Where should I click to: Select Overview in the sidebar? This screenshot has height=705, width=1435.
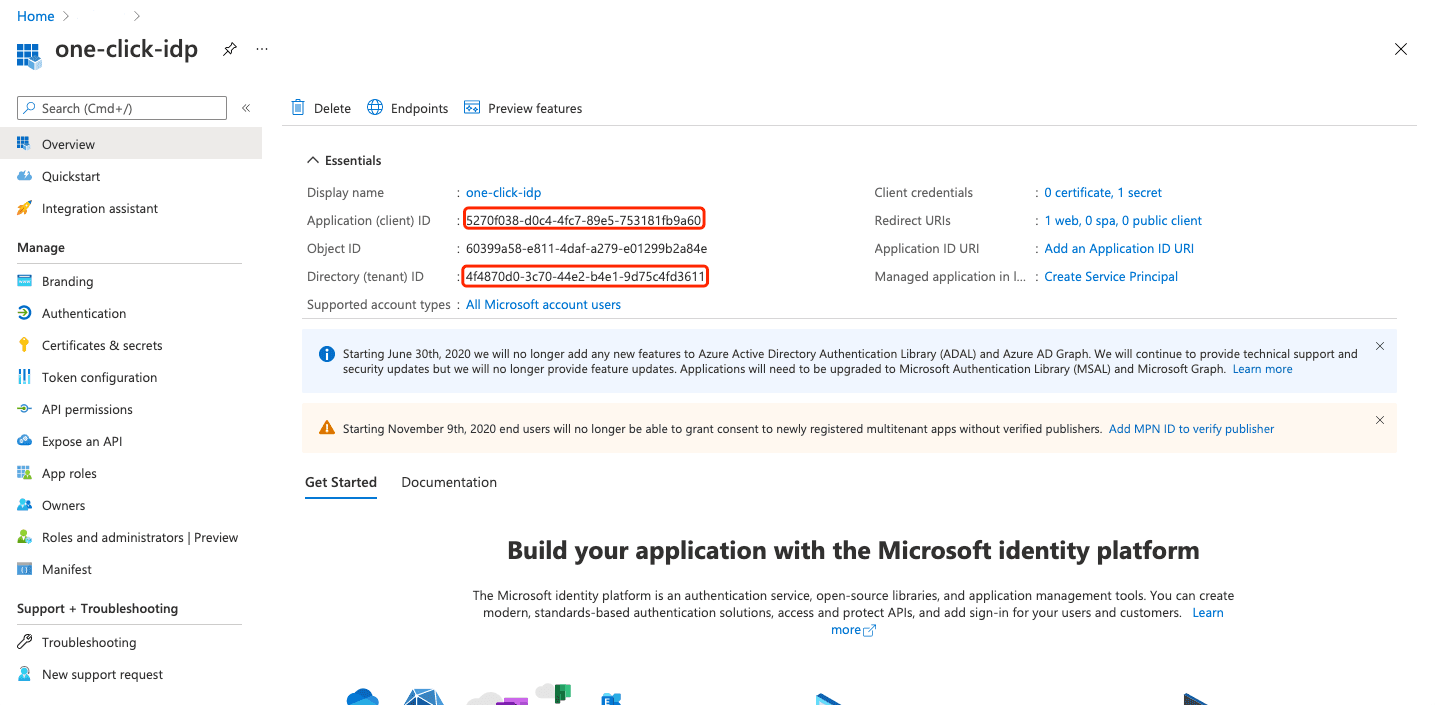coord(131,144)
